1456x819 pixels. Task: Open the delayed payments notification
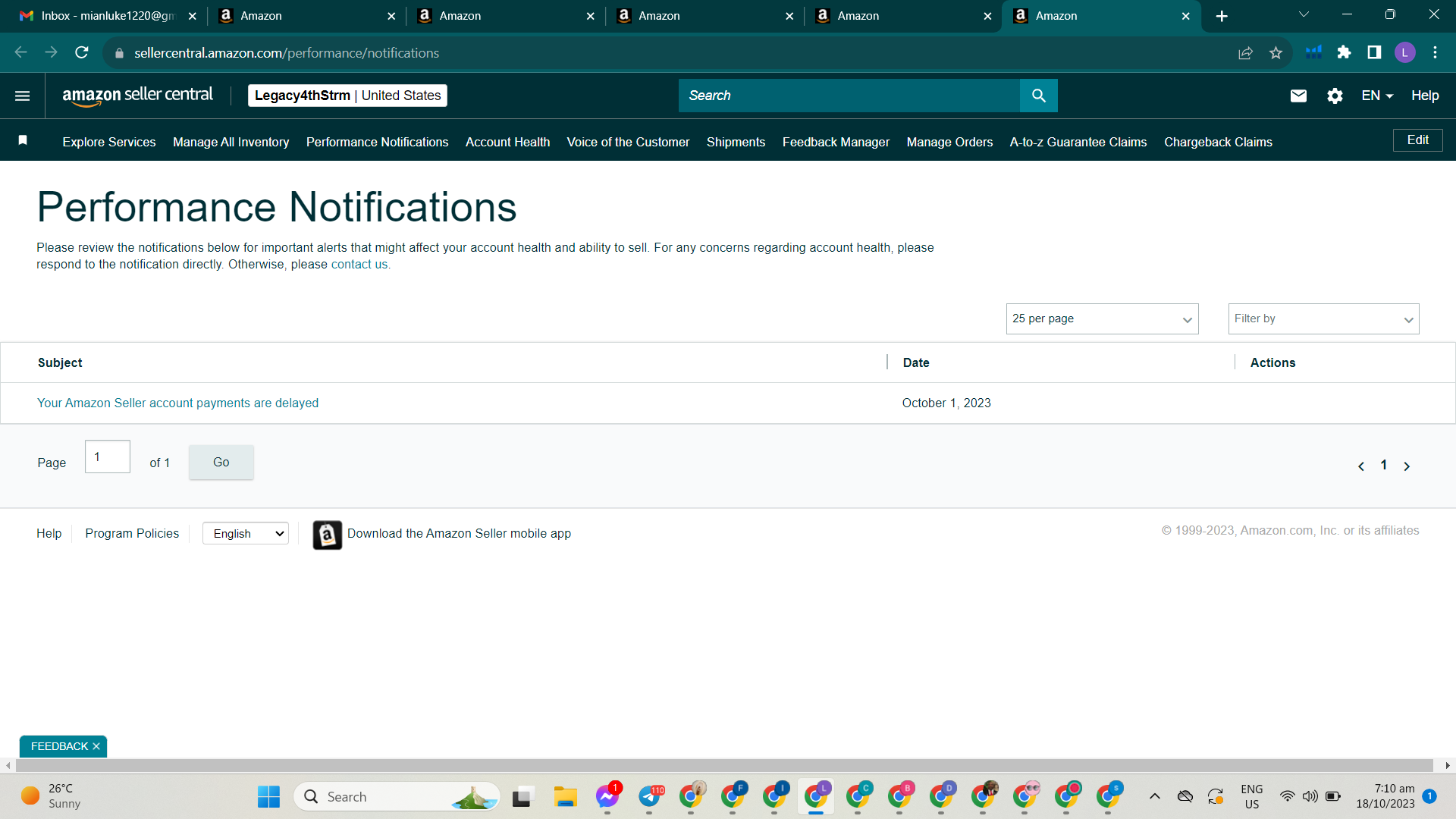(177, 403)
